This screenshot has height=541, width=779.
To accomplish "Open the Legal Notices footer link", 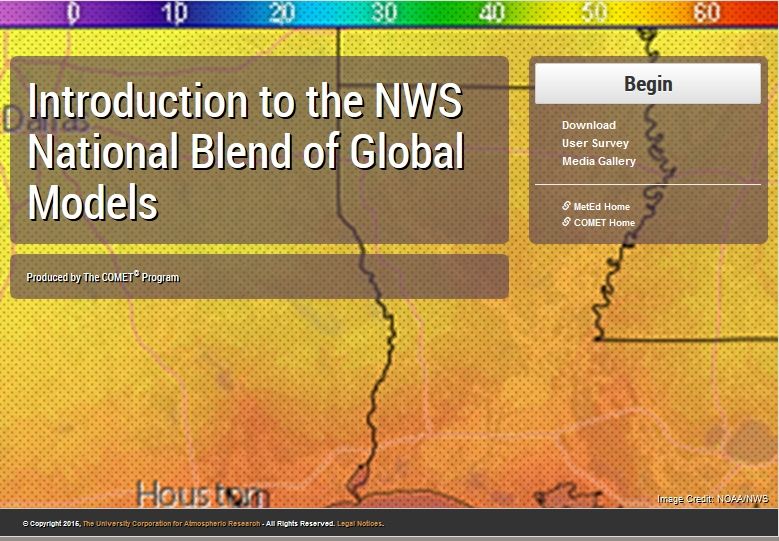I will pos(360,524).
